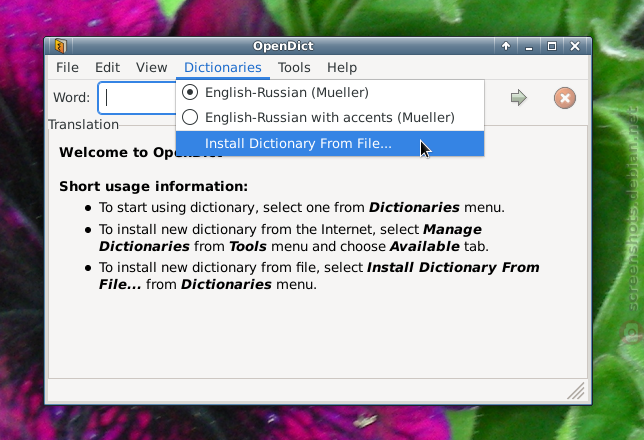
Task: Close the OpenDict window
Action: pyautogui.click(x=575, y=46)
